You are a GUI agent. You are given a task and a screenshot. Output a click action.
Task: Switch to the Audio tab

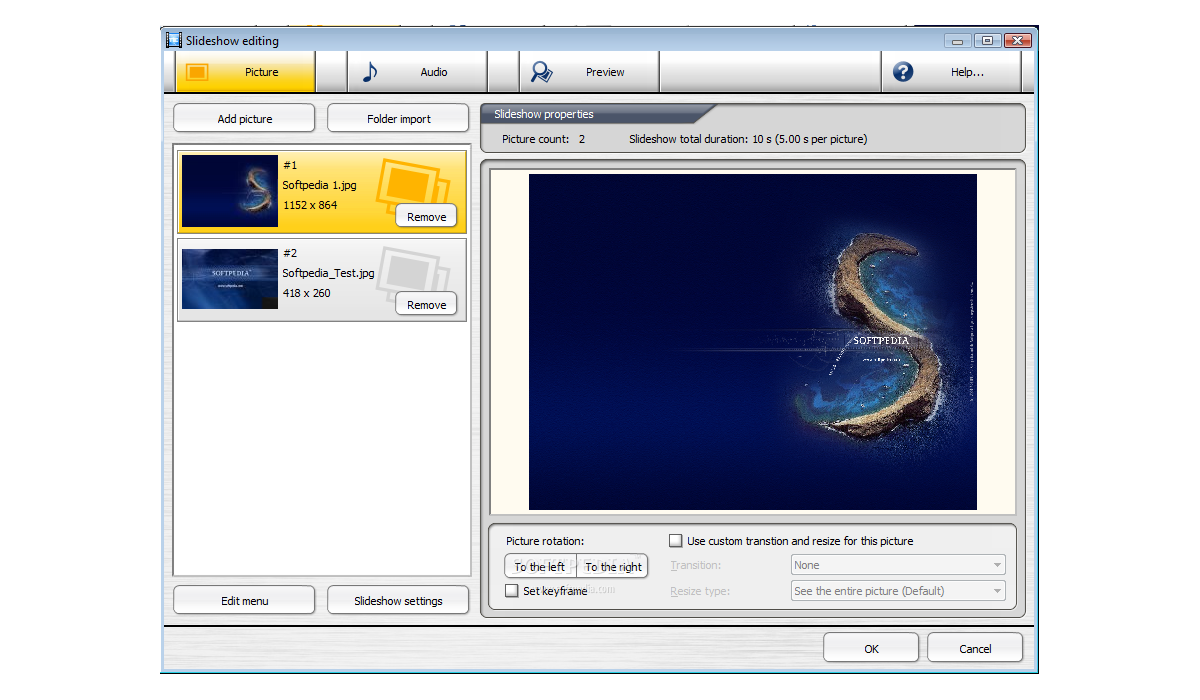[x=417, y=72]
